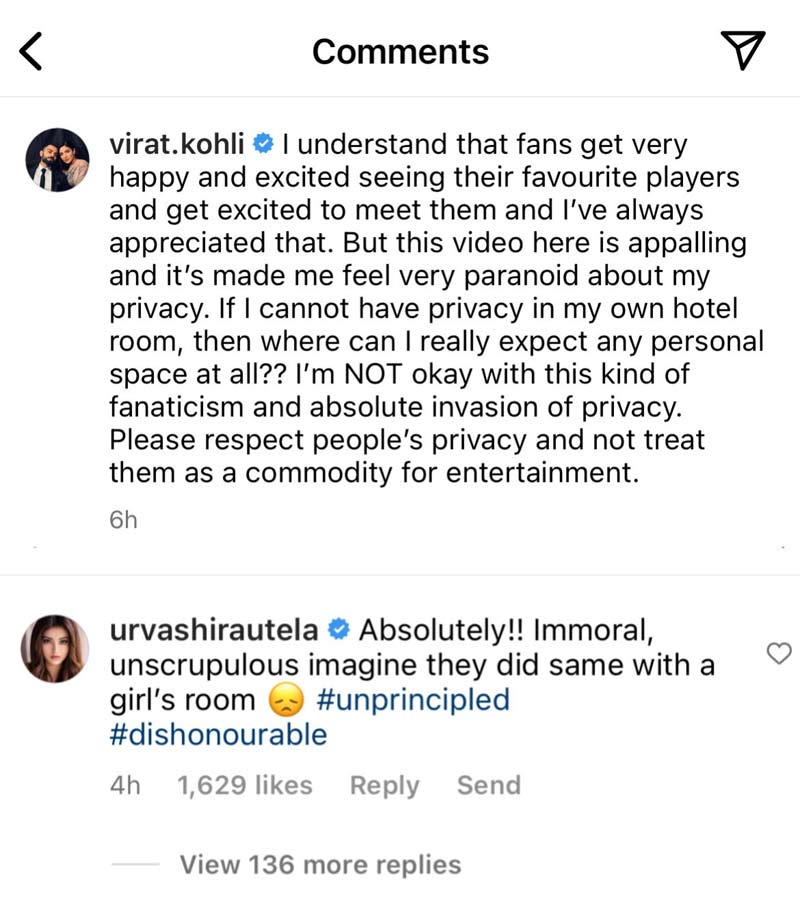This screenshot has height=898, width=800.
Task: Tap the back arrow icon
Action: click(31, 52)
